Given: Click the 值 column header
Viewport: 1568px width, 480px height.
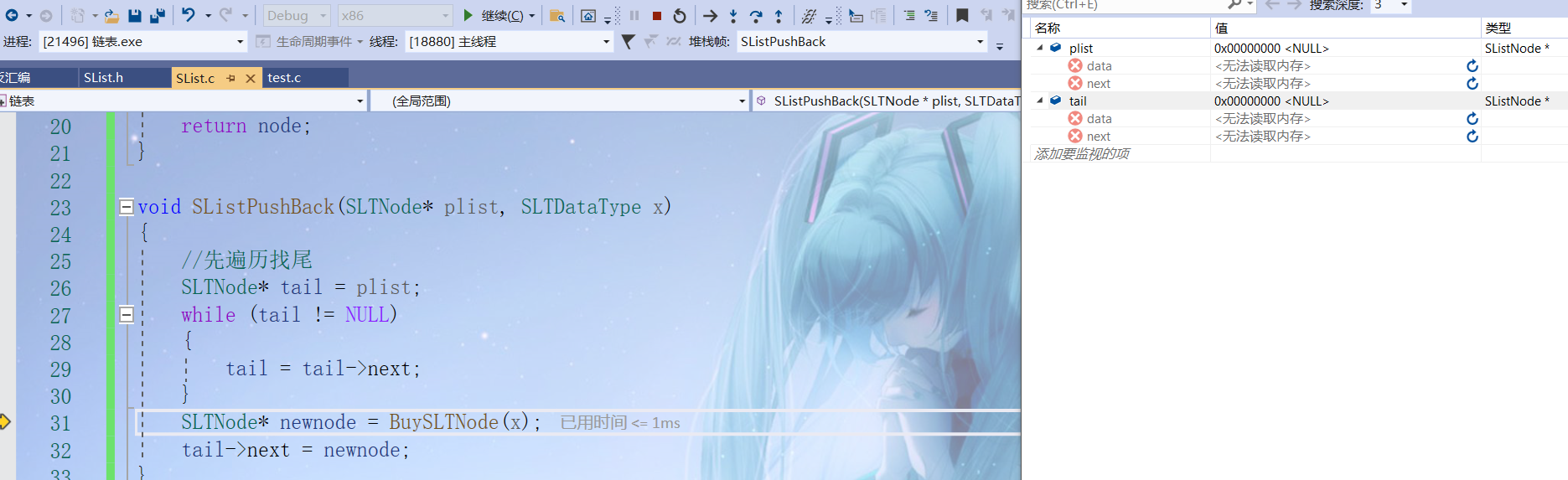Looking at the screenshot, I should [x=1346, y=28].
